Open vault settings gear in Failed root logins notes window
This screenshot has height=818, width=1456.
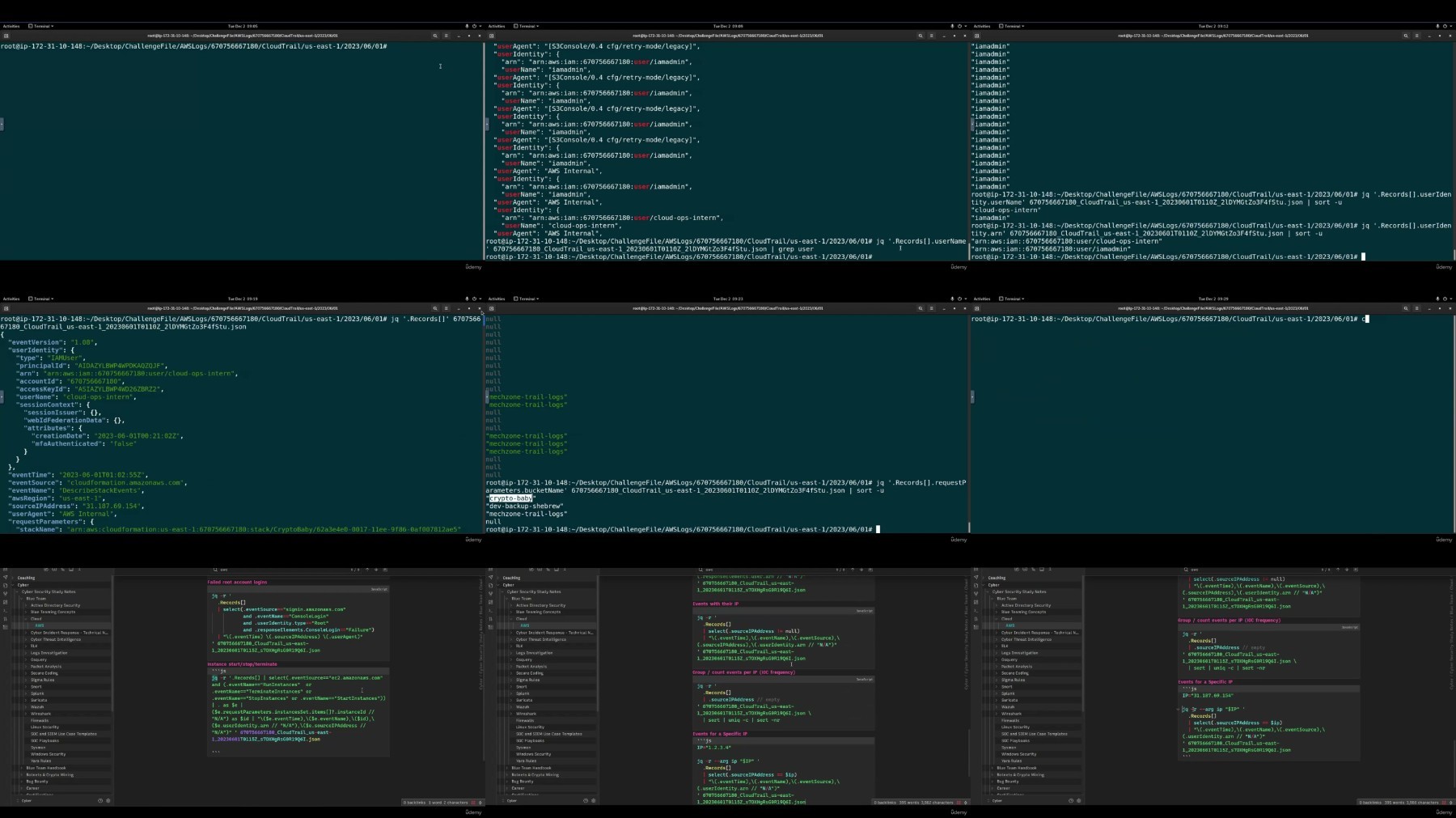tap(108, 801)
